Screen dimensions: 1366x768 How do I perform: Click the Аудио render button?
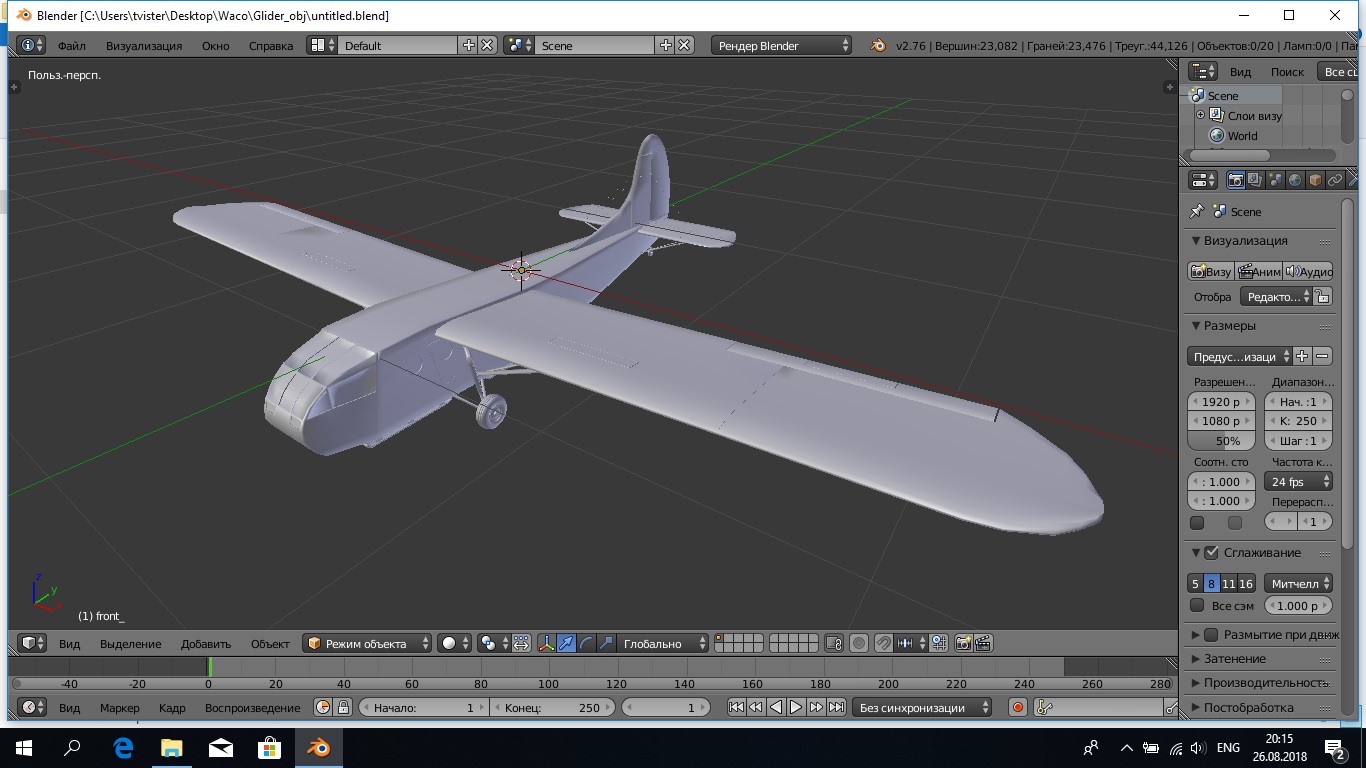tap(1308, 271)
